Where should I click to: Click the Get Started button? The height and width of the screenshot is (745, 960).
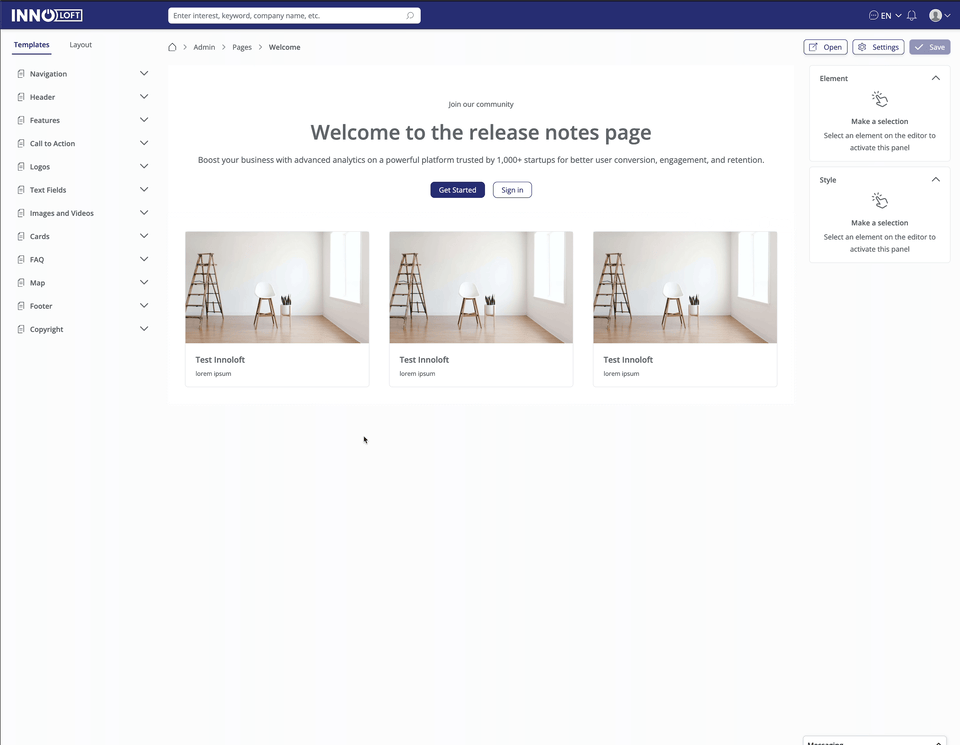click(x=457, y=190)
